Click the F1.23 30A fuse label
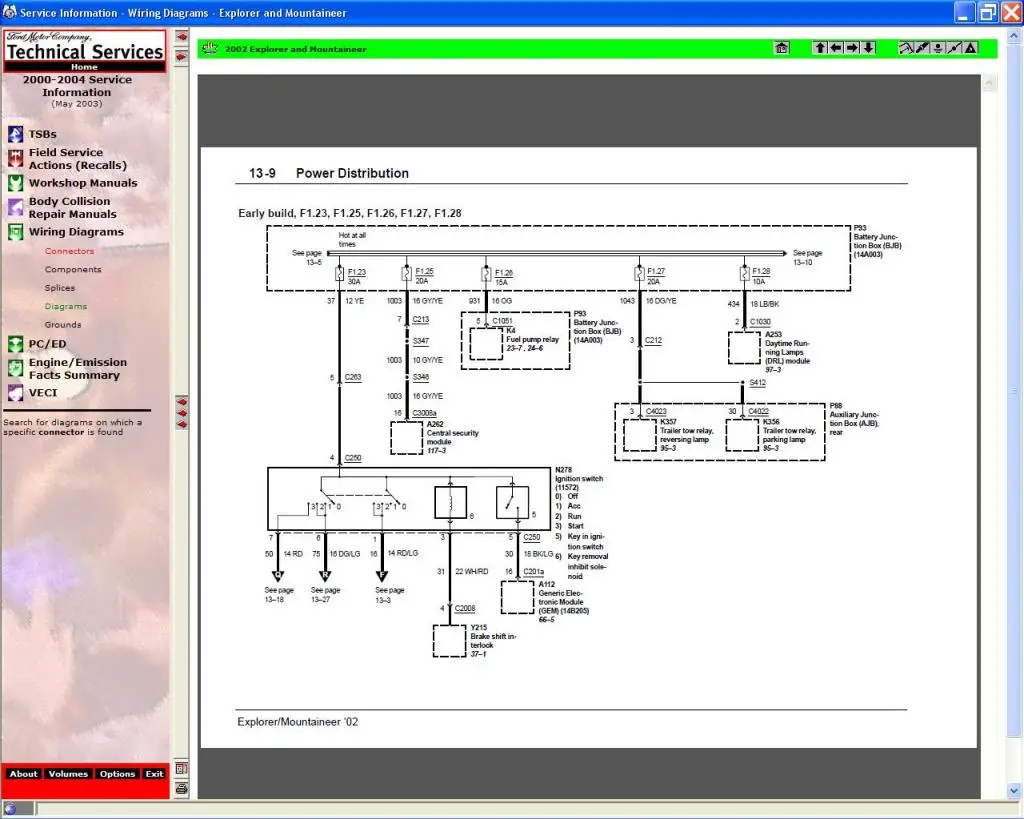Screen dimensions: 1024x819 pos(357,276)
